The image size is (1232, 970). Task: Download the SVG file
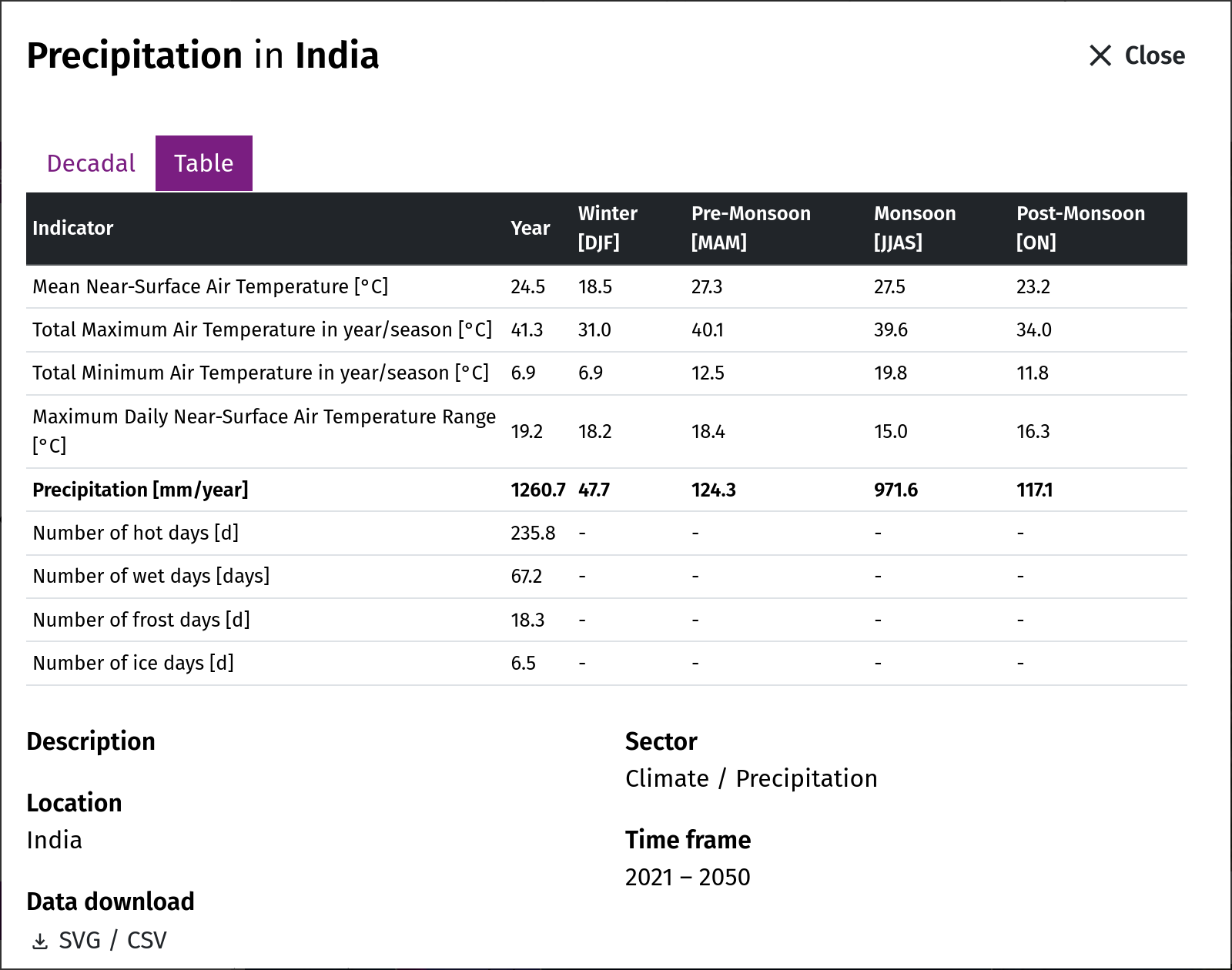point(79,940)
